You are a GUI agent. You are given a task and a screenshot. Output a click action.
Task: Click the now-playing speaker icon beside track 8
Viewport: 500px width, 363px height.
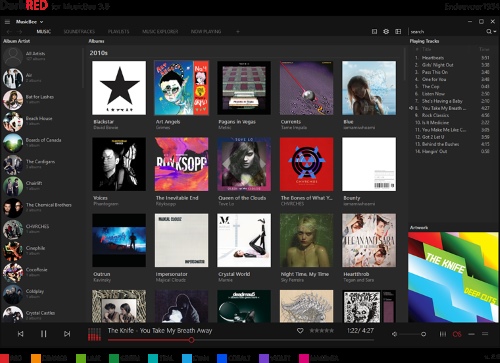pos(411,108)
